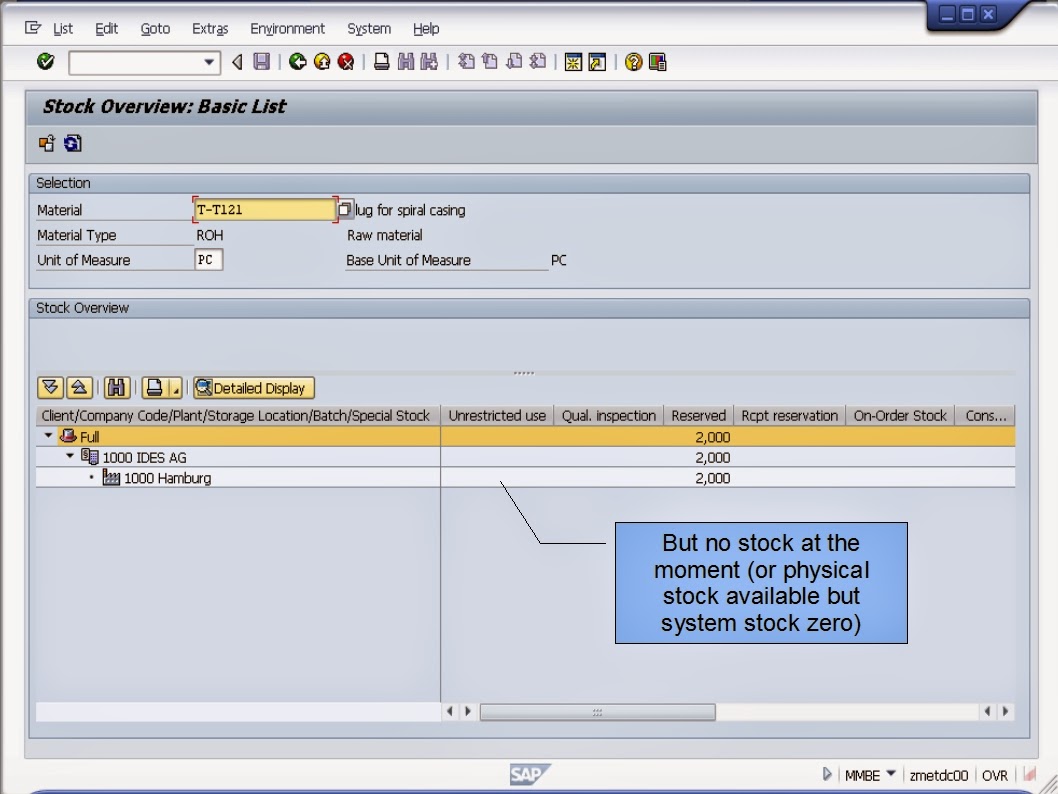Click the scroll left arrow beside the tree column

point(450,711)
